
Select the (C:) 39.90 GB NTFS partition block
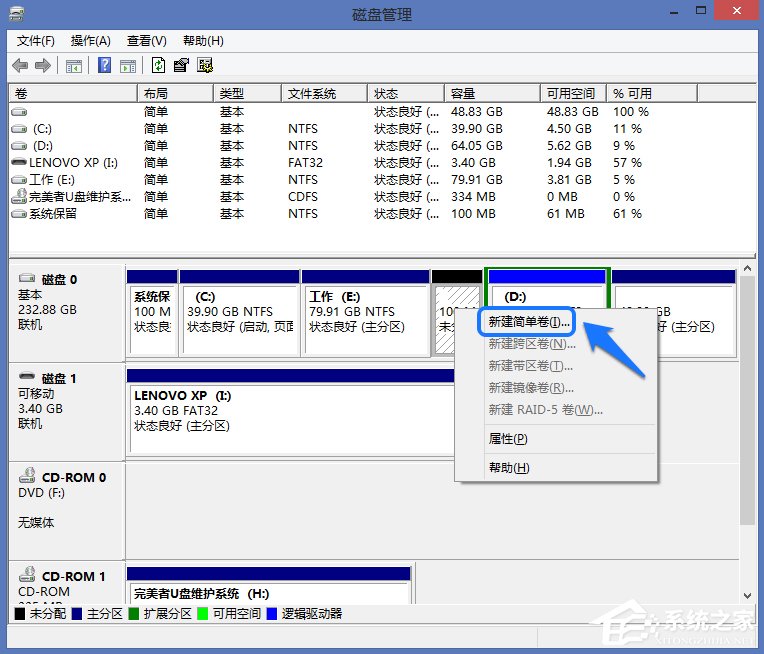point(239,313)
